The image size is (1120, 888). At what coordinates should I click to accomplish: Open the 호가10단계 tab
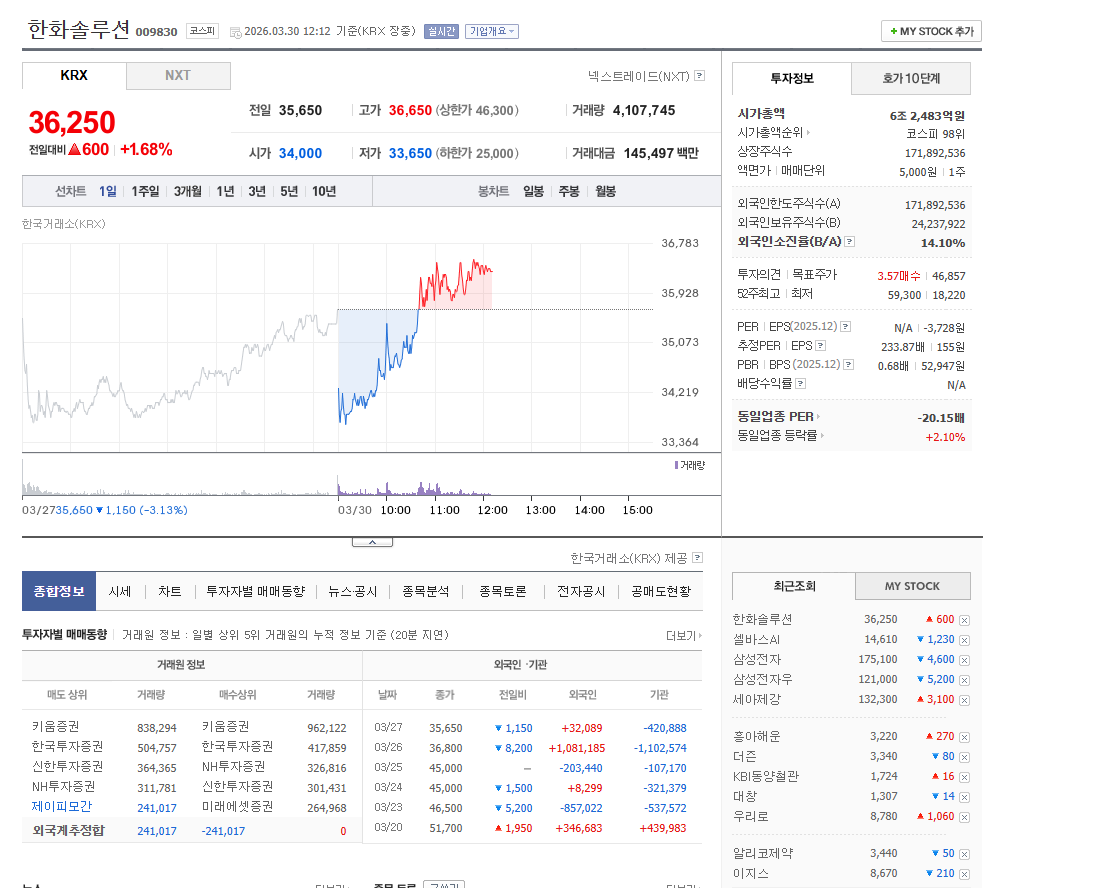911,79
